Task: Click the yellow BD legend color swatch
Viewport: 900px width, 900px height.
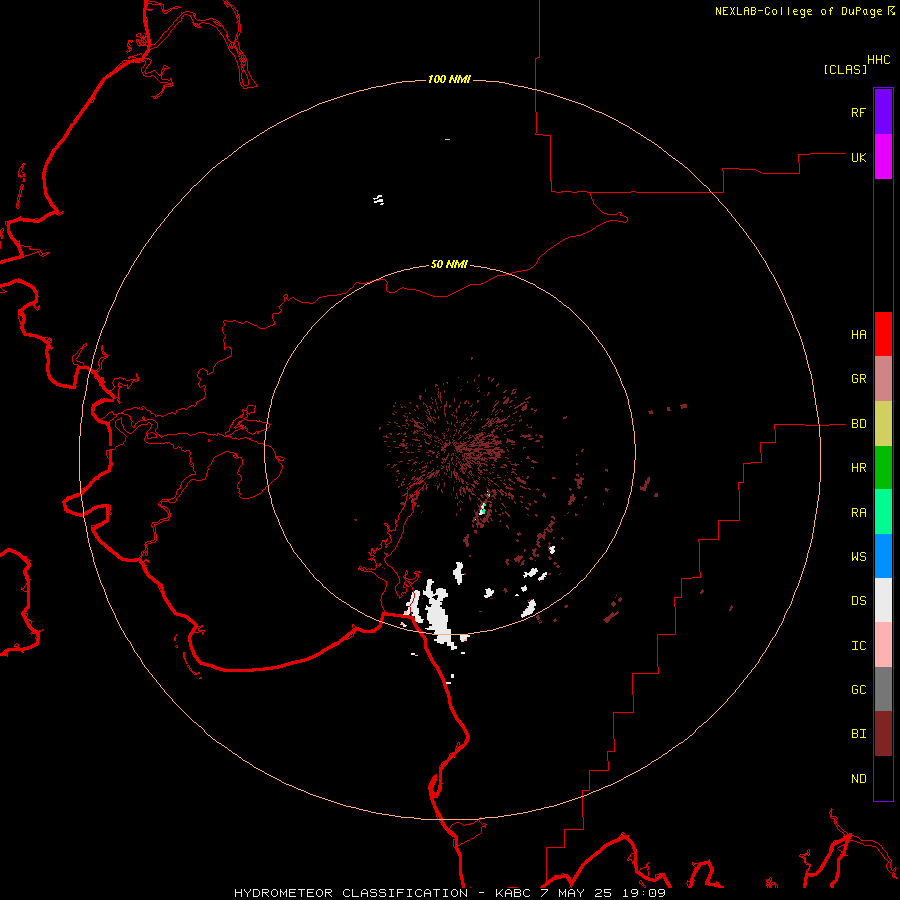Action: coord(883,424)
